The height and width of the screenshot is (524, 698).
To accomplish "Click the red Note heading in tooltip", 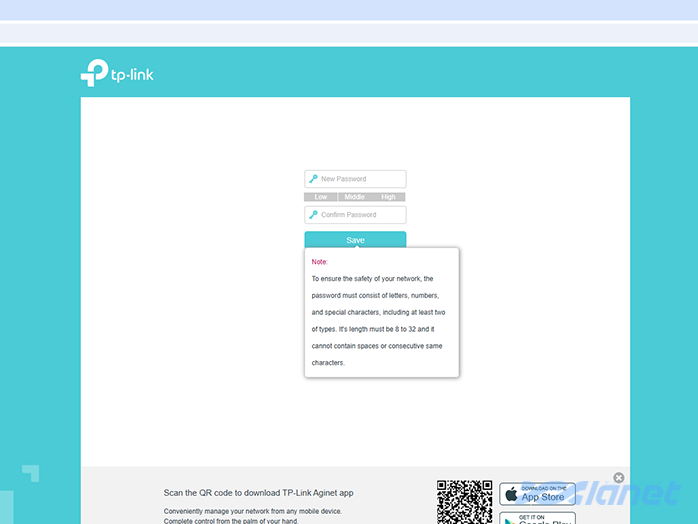I will pyautogui.click(x=320, y=262).
